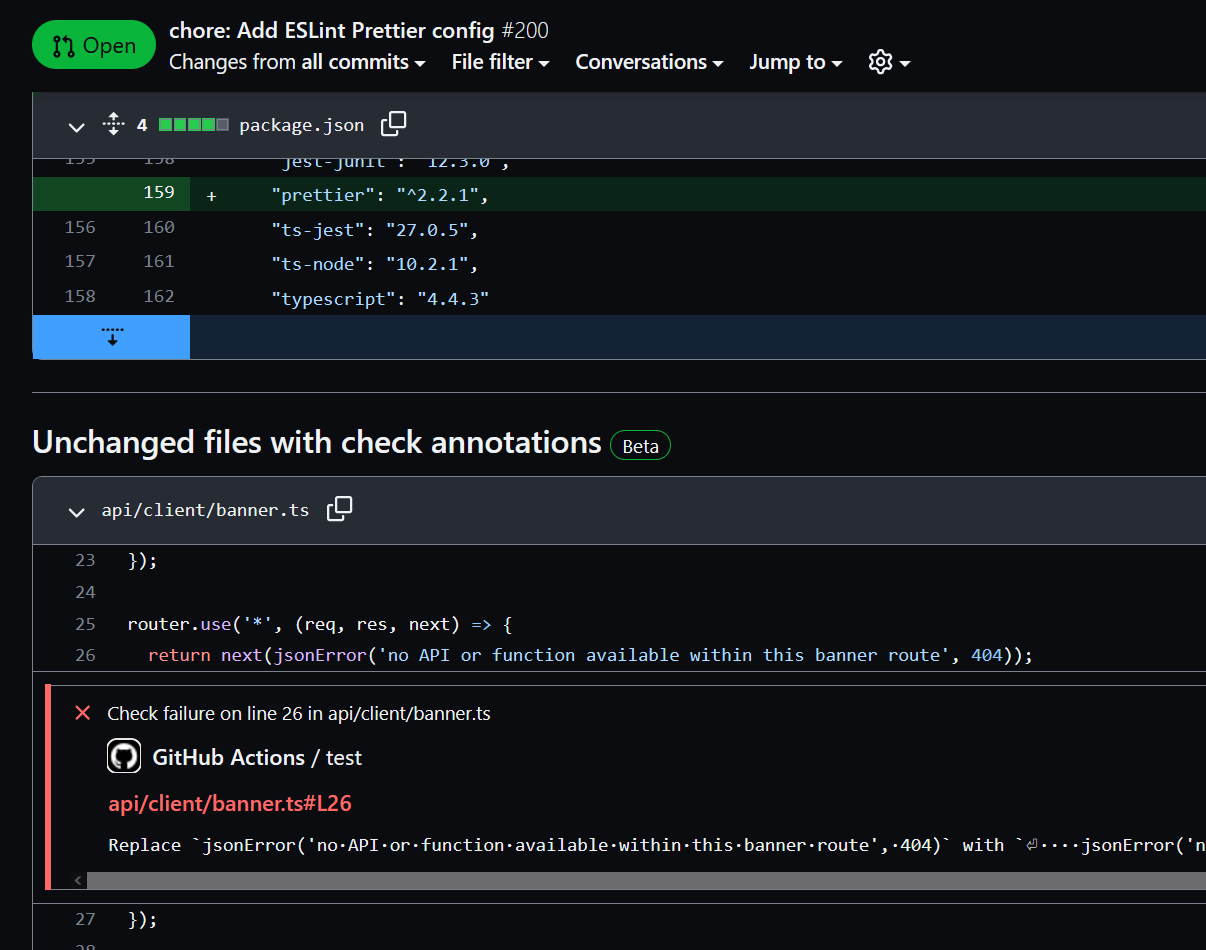Click the diffstat count 4 in package.json
Screen dimensions: 1206x950
(142, 125)
